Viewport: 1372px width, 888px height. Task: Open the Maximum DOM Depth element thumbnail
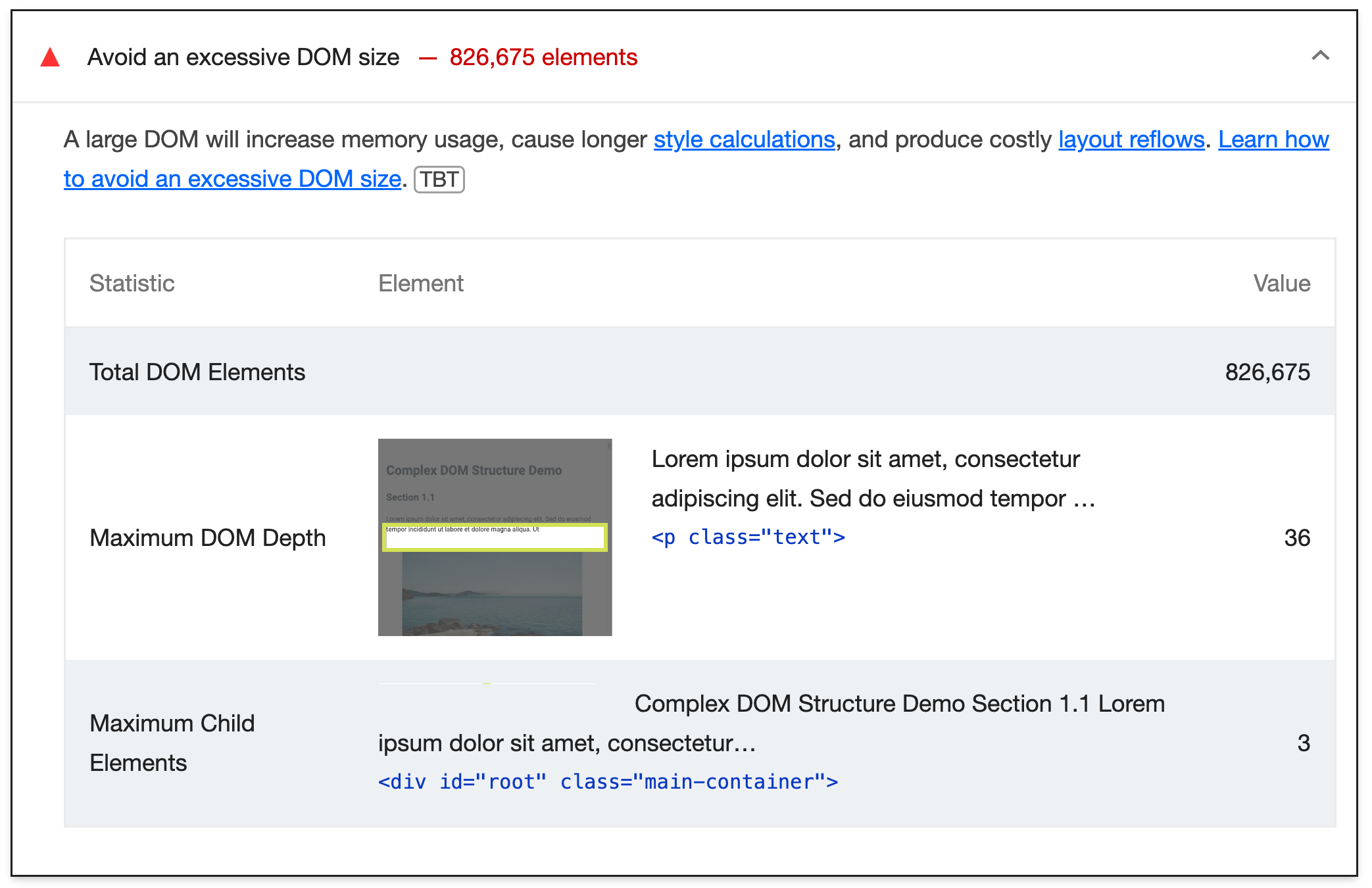point(495,537)
